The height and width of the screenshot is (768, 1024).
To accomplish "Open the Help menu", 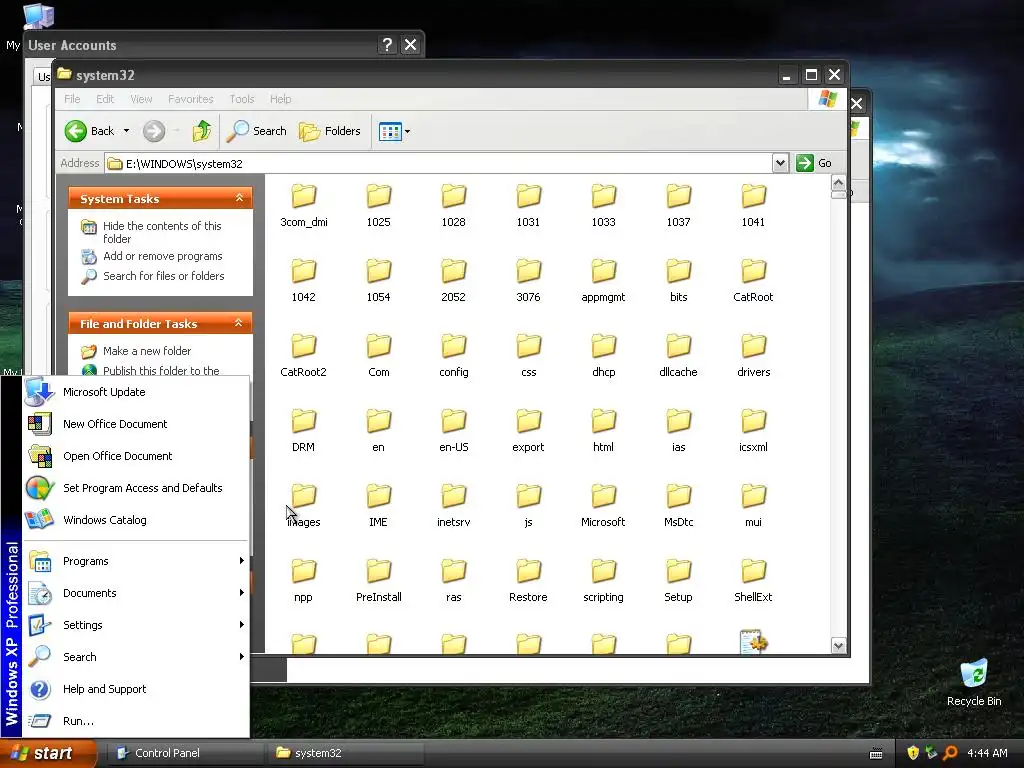I will tap(280, 99).
